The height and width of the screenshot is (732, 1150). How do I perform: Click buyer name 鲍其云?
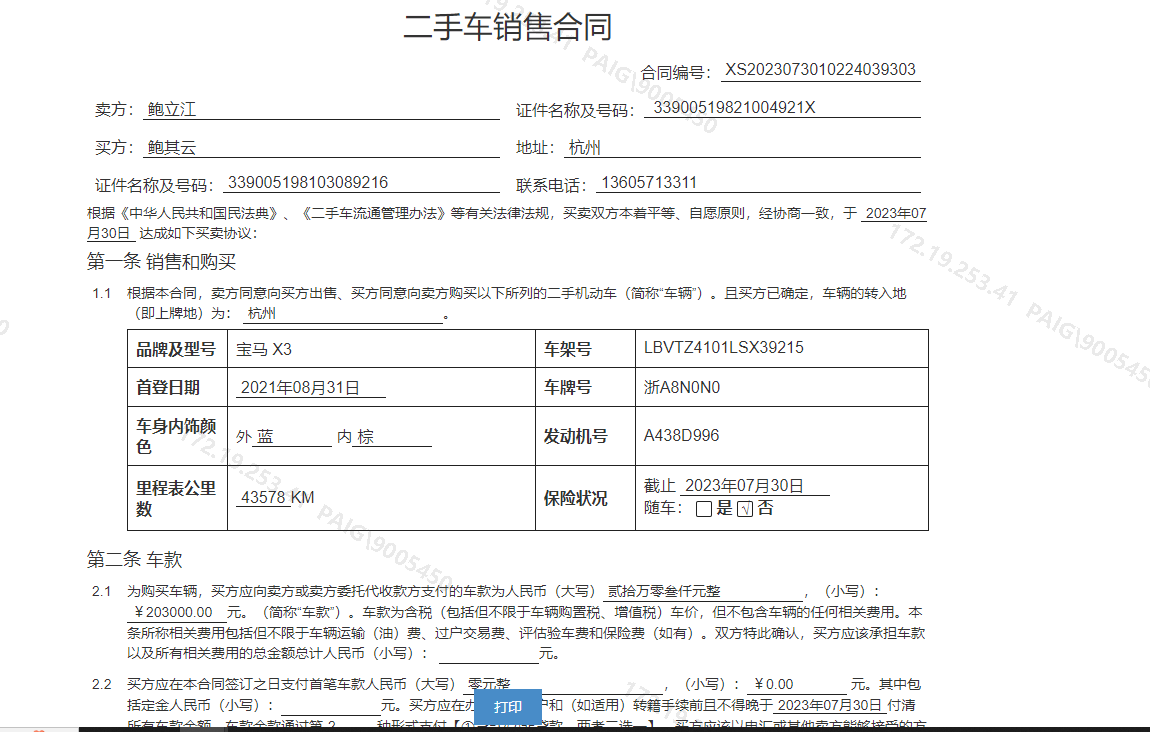pos(172,147)
